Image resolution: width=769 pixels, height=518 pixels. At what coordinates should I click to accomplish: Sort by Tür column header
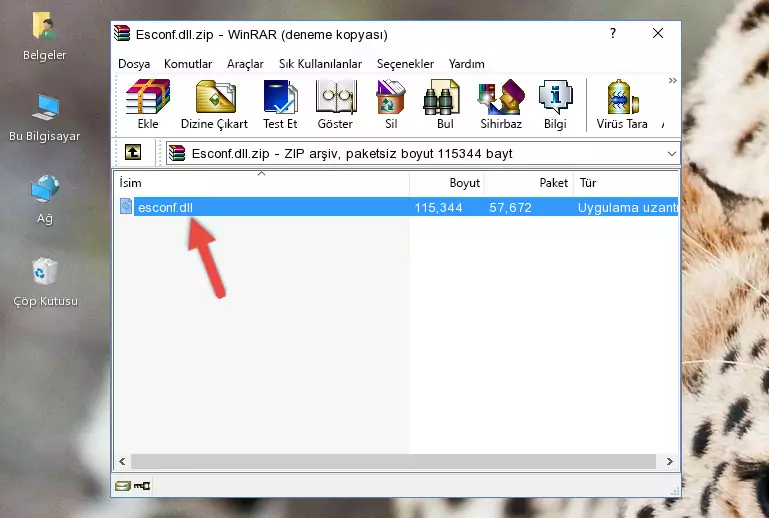coord(626,183)
